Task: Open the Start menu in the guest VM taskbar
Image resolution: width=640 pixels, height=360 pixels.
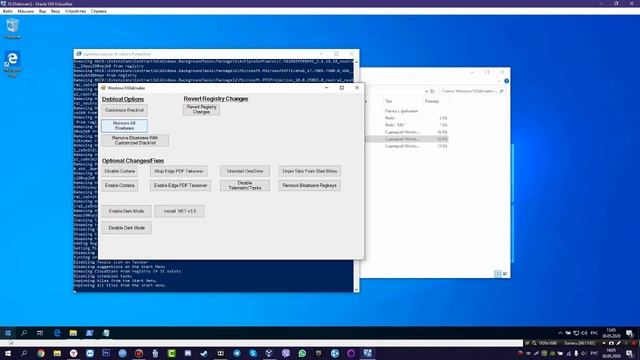Action: [x=8, y=333]
